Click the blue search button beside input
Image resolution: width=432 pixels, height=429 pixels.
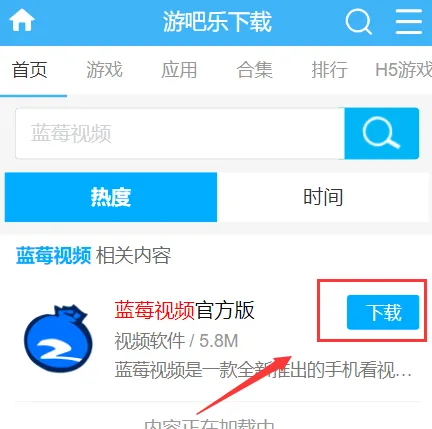381,133
